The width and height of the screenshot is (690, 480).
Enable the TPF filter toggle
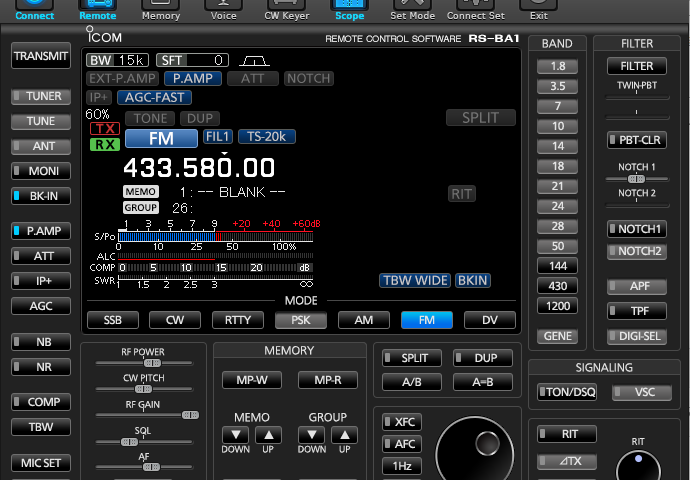(637, 311)
